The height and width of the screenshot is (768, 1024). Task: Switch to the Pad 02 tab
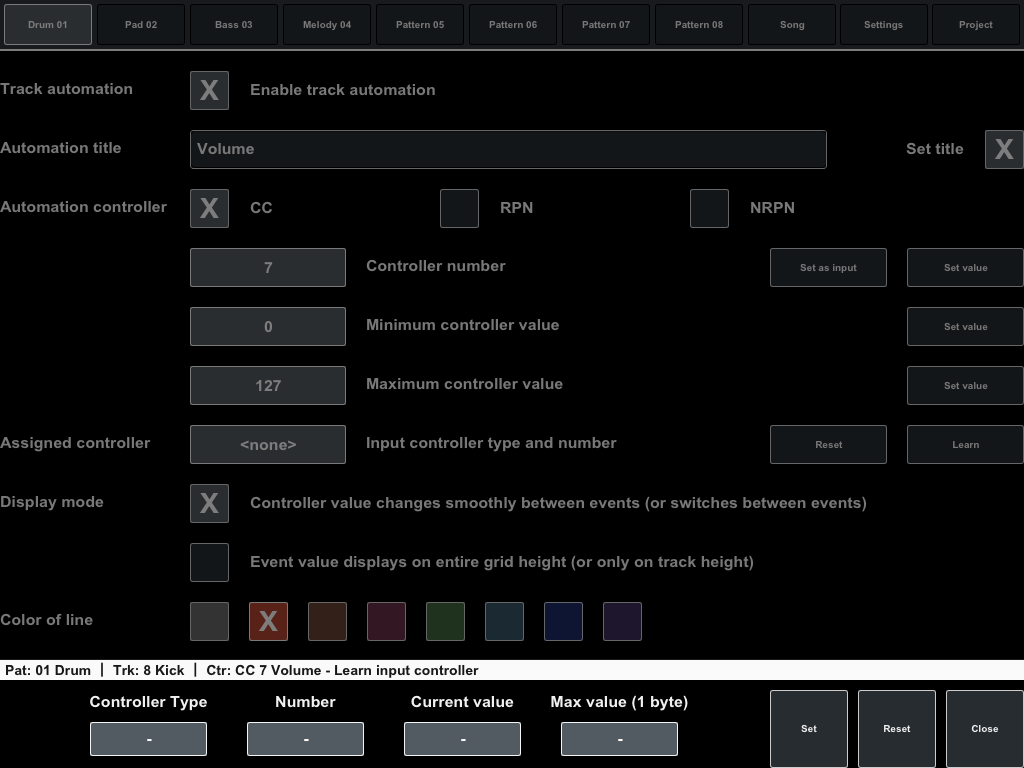click(x=140, y=24)
